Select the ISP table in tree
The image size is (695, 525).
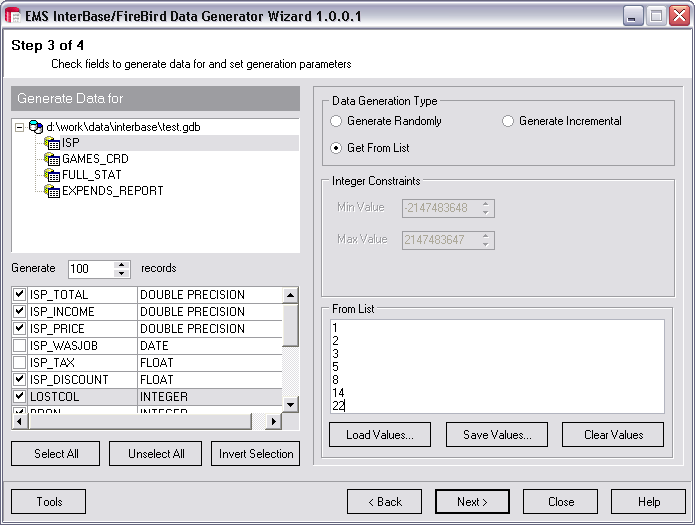tap(70, 143)
